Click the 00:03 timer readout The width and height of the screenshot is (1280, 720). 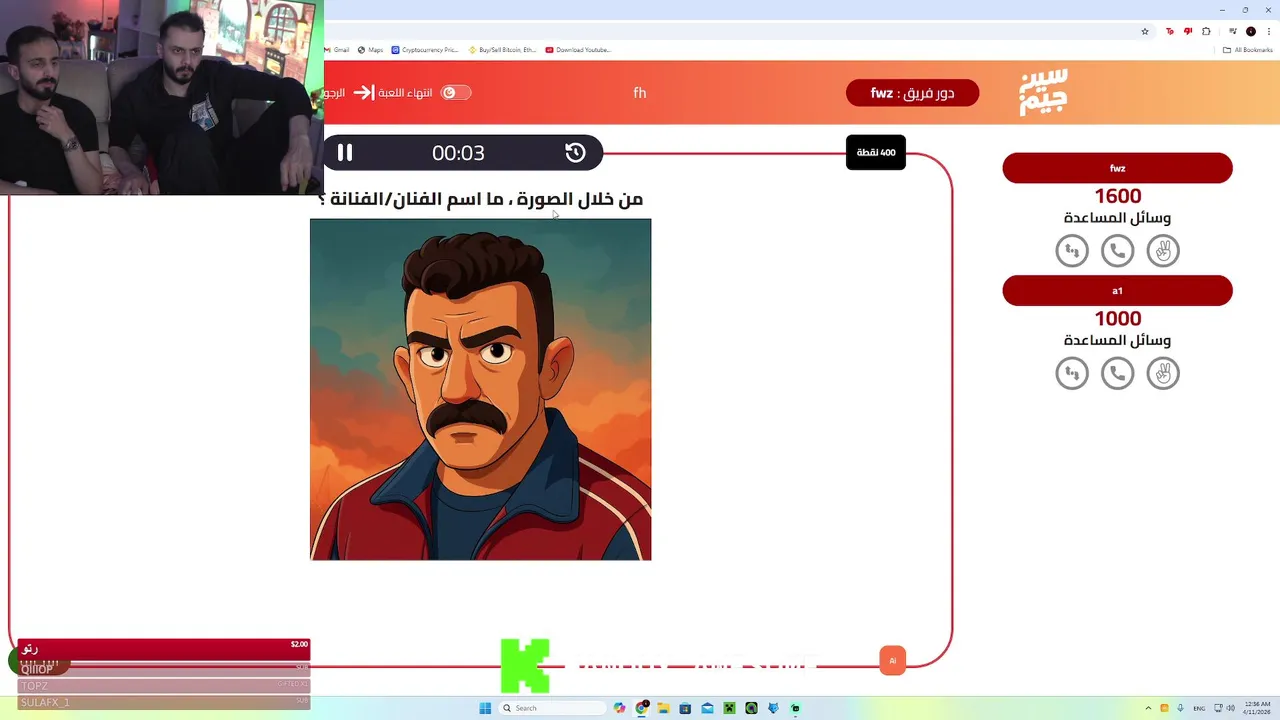click(x=458, y=153)
